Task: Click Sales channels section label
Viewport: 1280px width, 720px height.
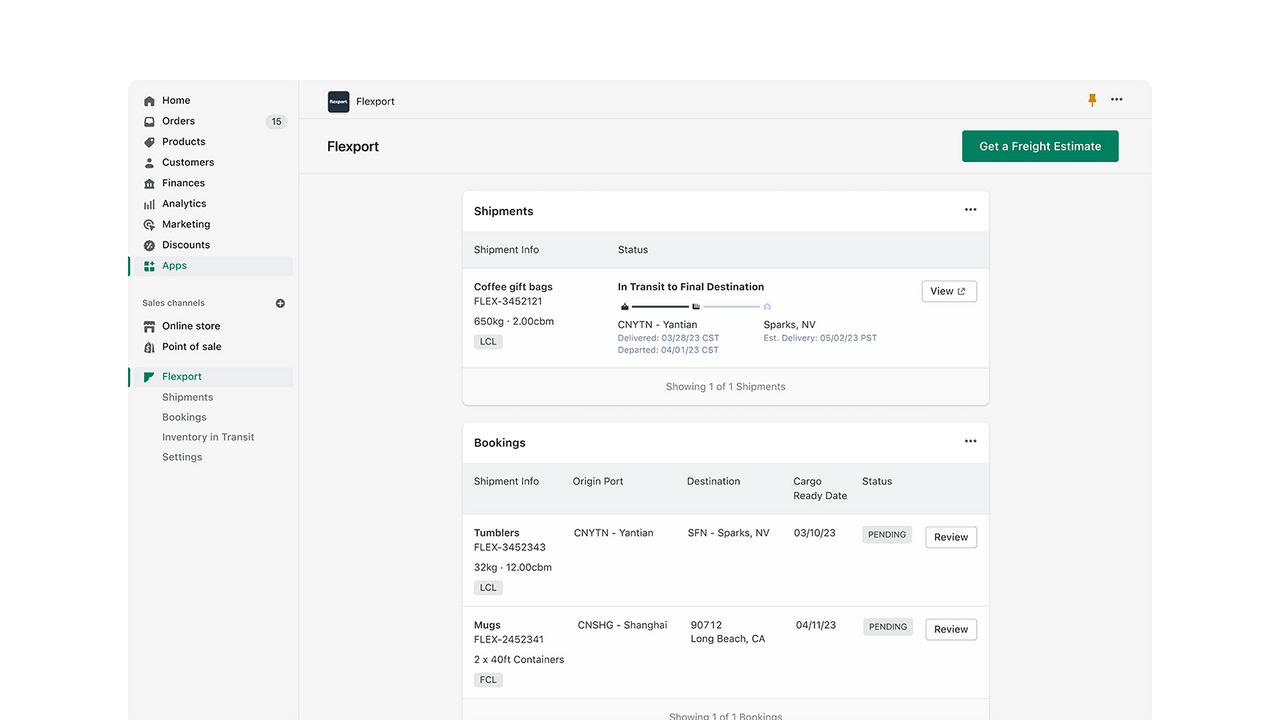Action: [173, 303]
